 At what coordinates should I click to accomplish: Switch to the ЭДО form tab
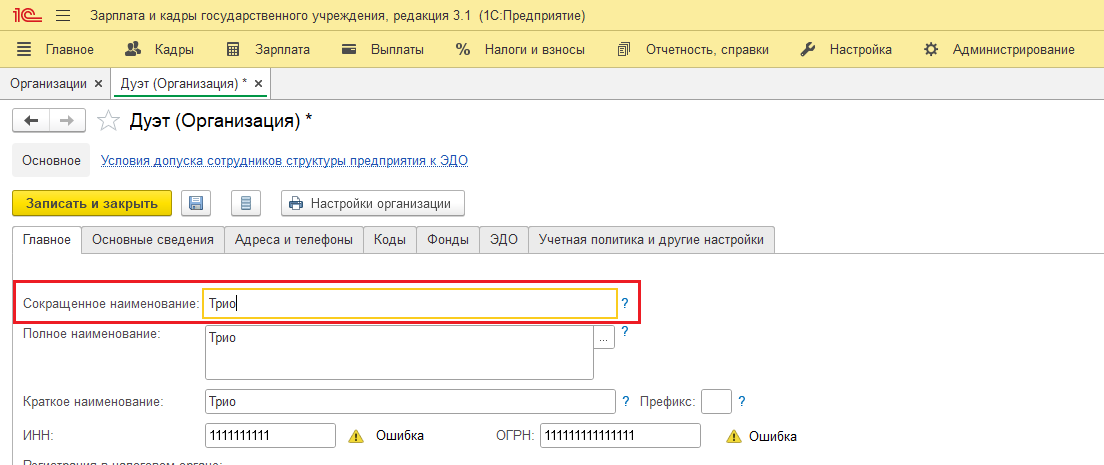(x=503, y=240)
